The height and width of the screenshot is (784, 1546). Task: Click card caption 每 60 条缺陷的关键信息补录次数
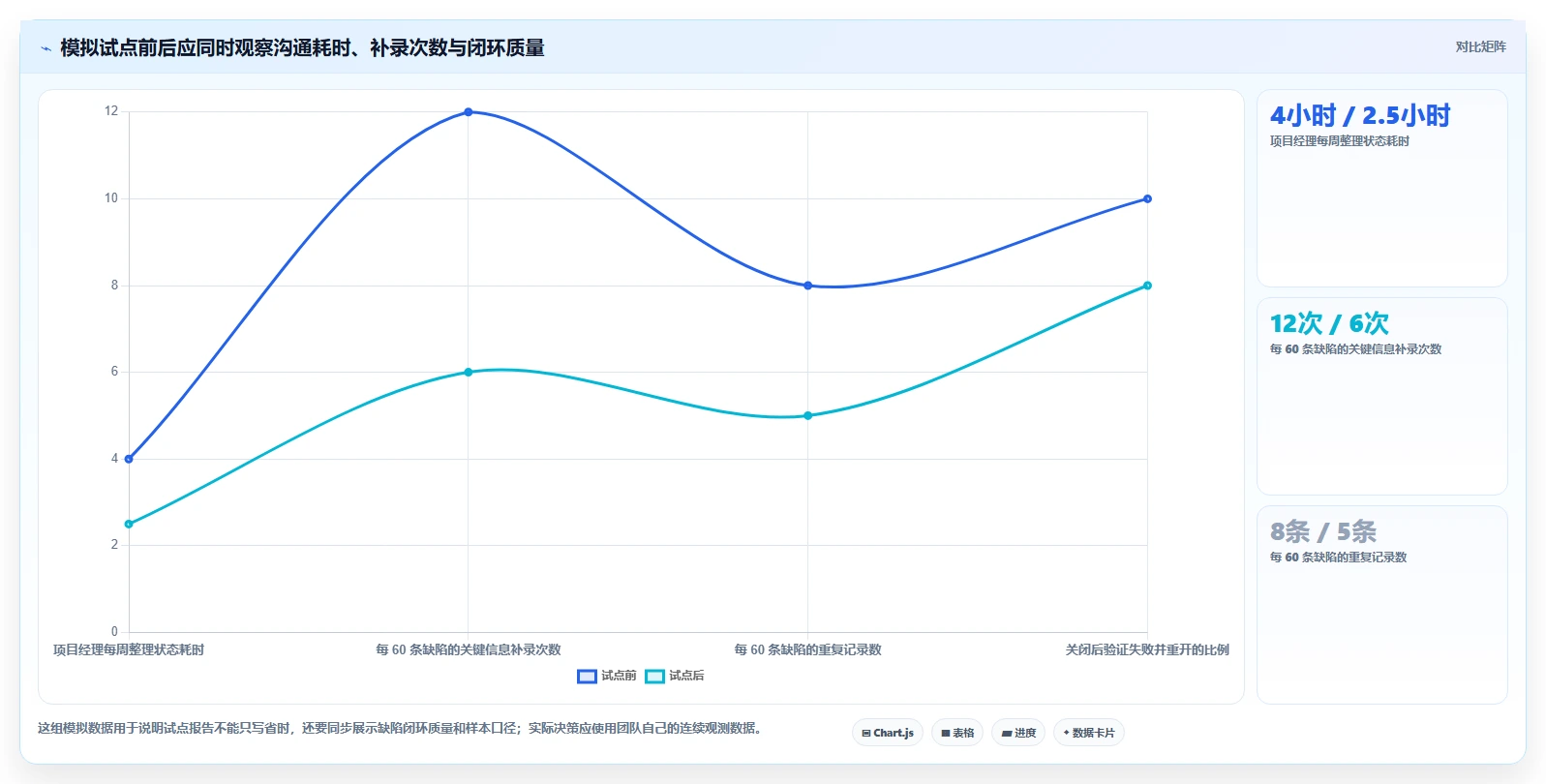(x=1355, y=349)
